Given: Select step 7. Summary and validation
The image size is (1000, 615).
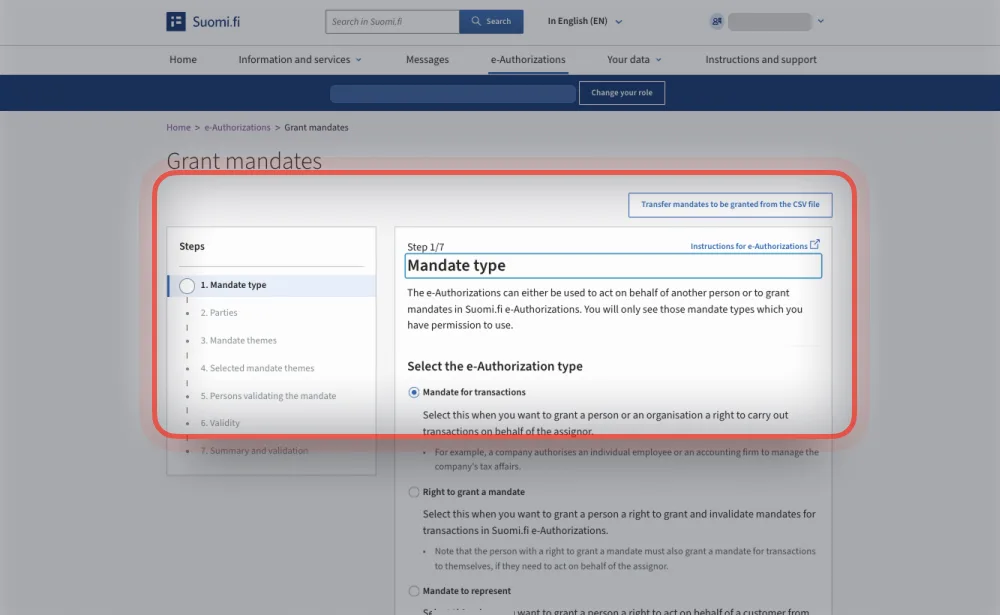Looking at the screenshot, I should [254, 450].
